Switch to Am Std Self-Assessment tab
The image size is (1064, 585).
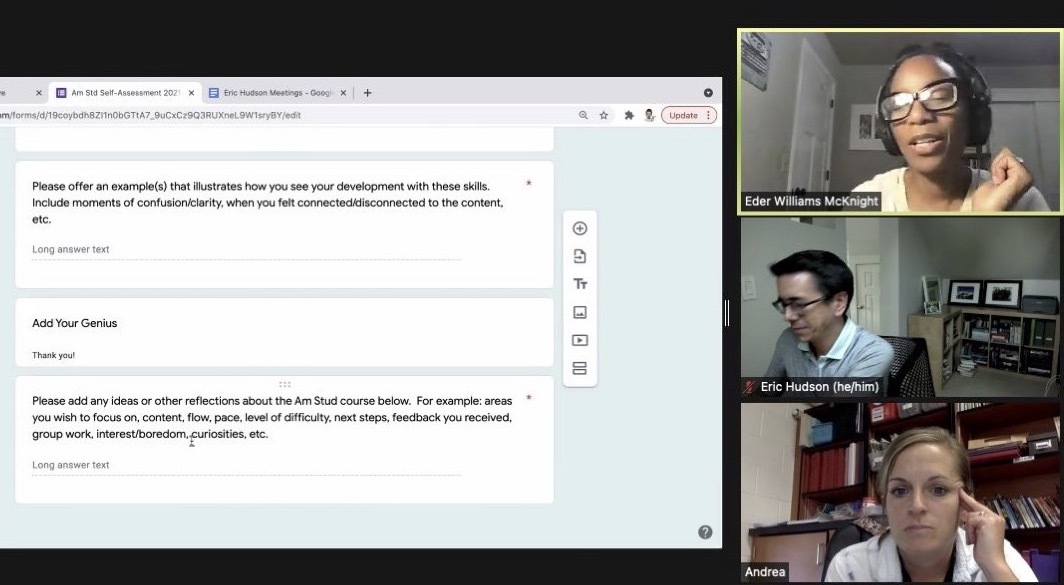click(125, 93)
